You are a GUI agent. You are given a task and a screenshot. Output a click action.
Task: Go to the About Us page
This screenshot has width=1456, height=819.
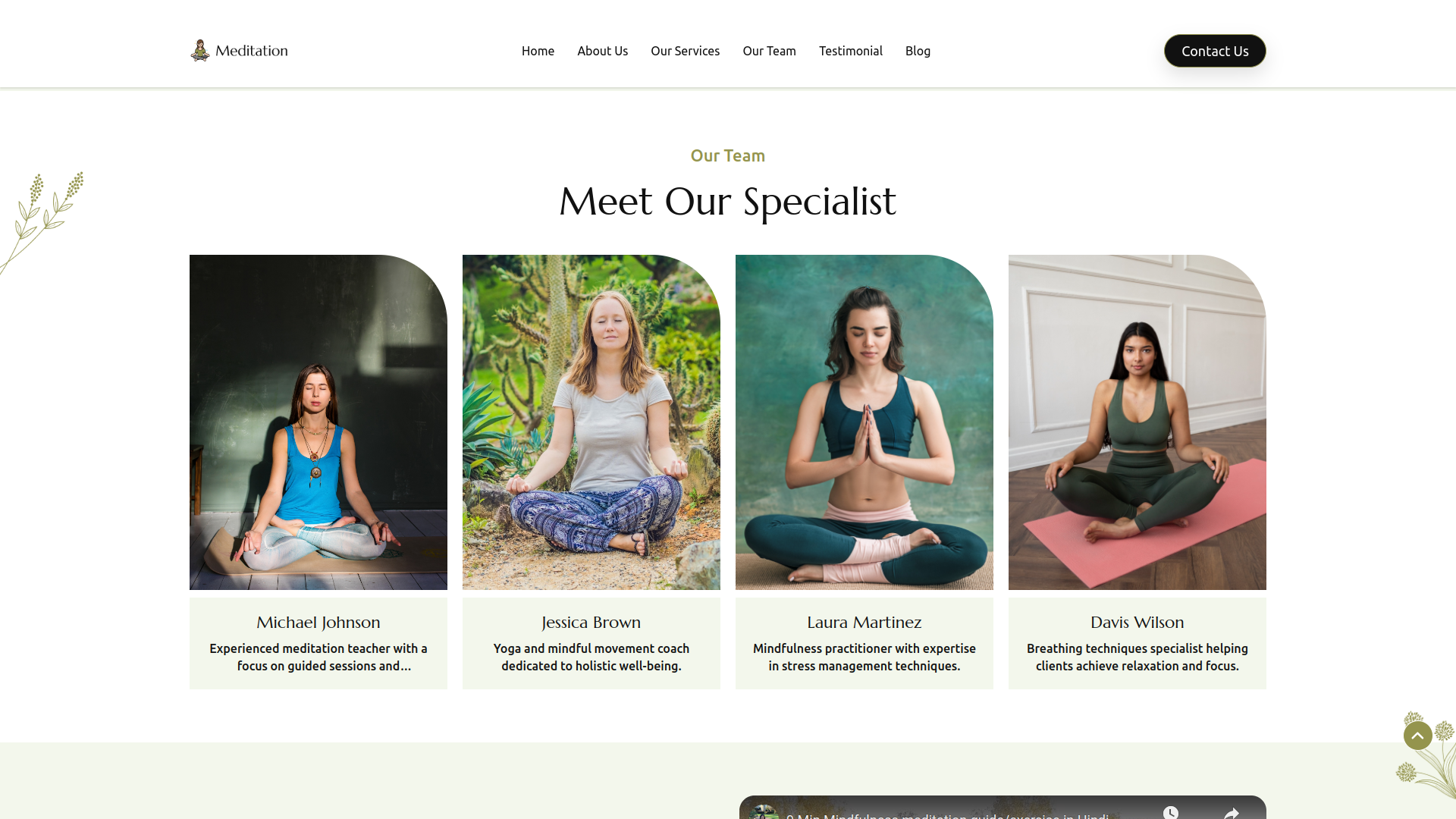tap(602, 51)
